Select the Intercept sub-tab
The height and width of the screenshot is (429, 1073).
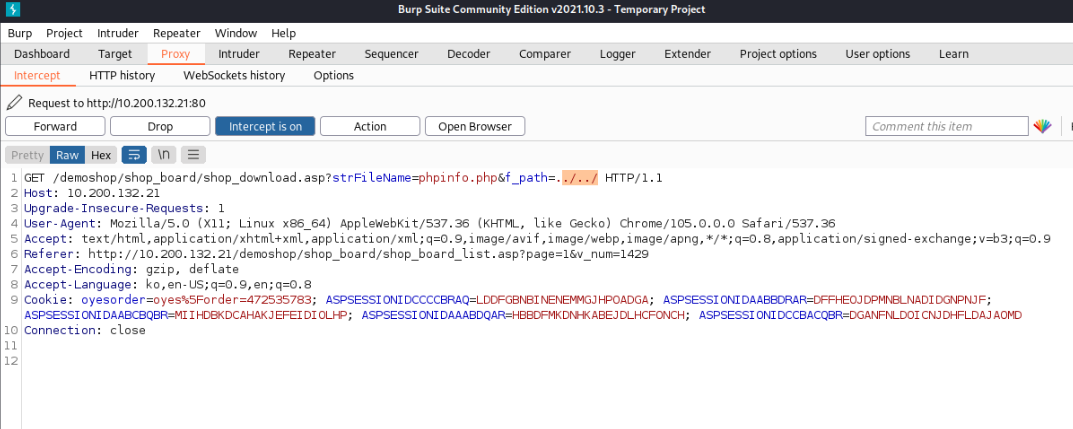point(37,75)
